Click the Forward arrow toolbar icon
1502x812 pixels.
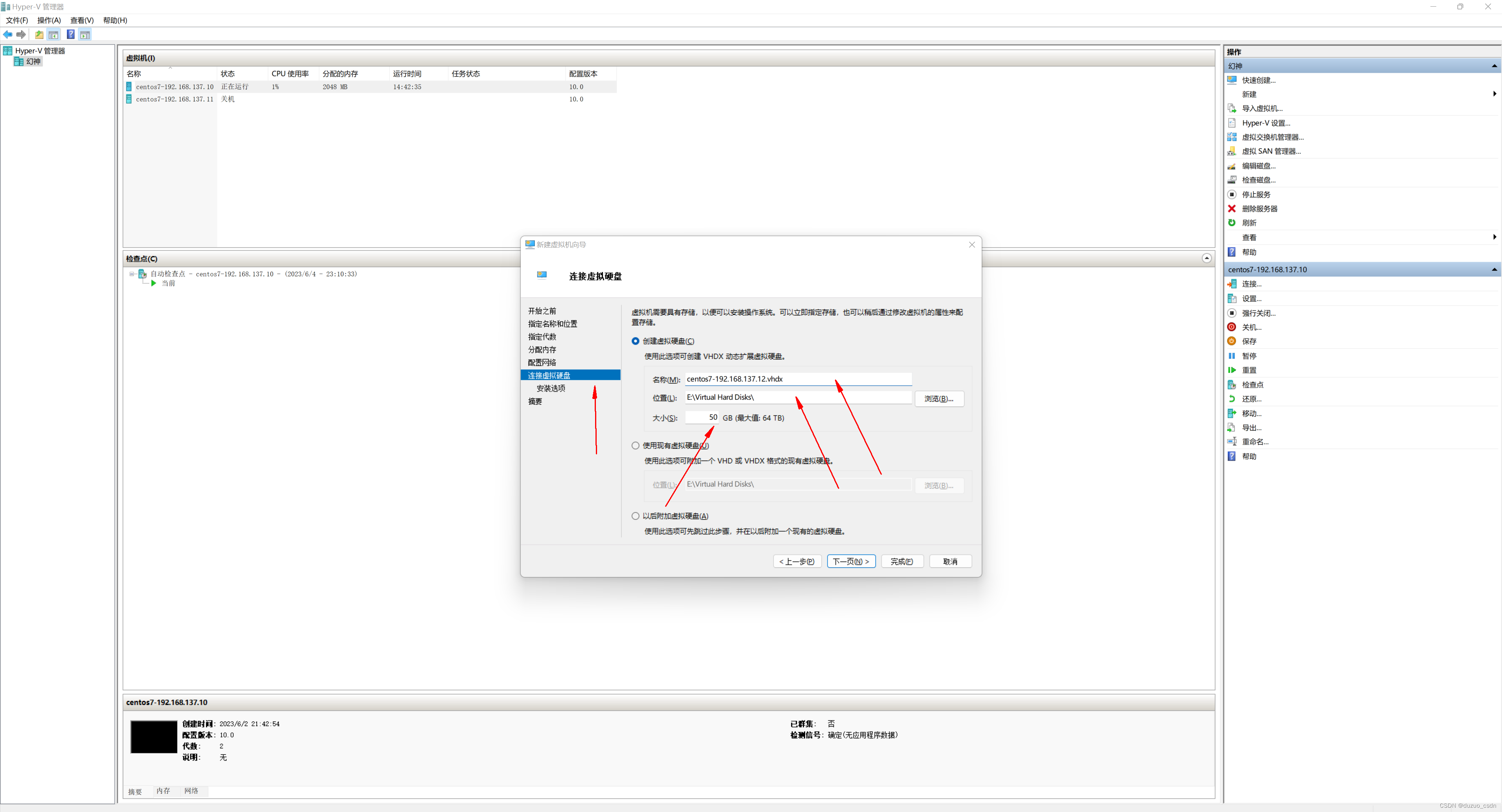click(x=22, y=35)
